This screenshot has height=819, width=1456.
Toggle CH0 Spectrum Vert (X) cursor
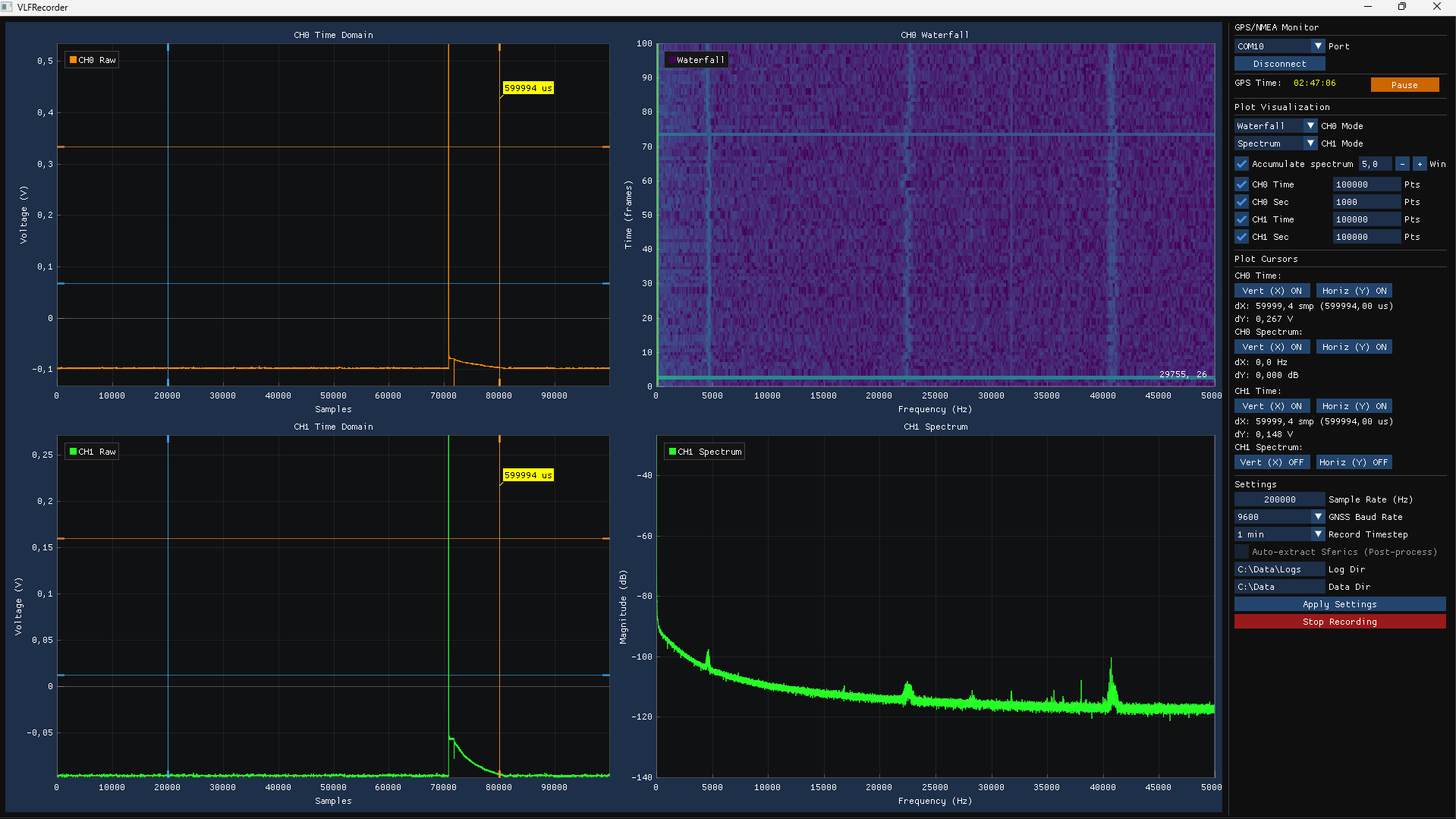[1272, 347]
